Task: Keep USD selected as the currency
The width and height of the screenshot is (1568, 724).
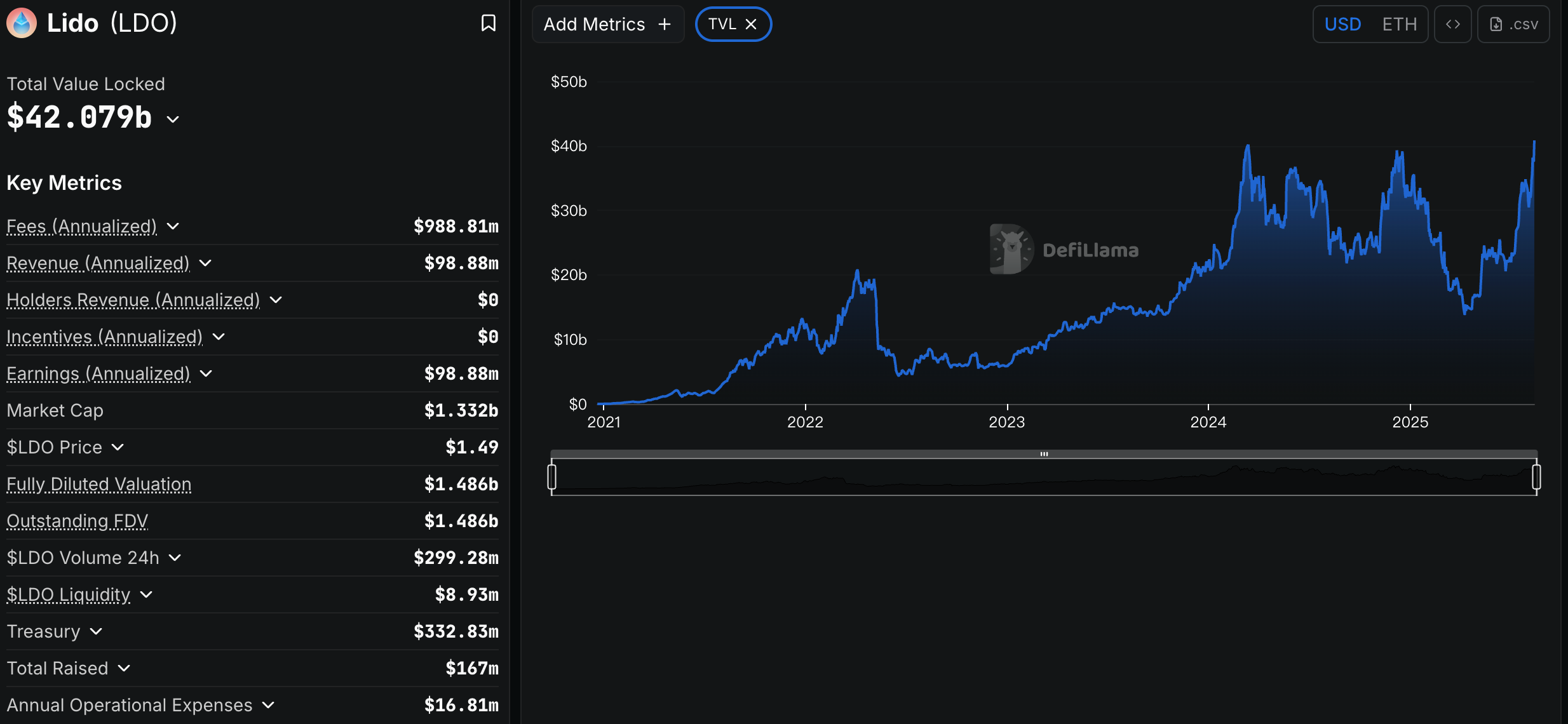Action: [1342, 23]
